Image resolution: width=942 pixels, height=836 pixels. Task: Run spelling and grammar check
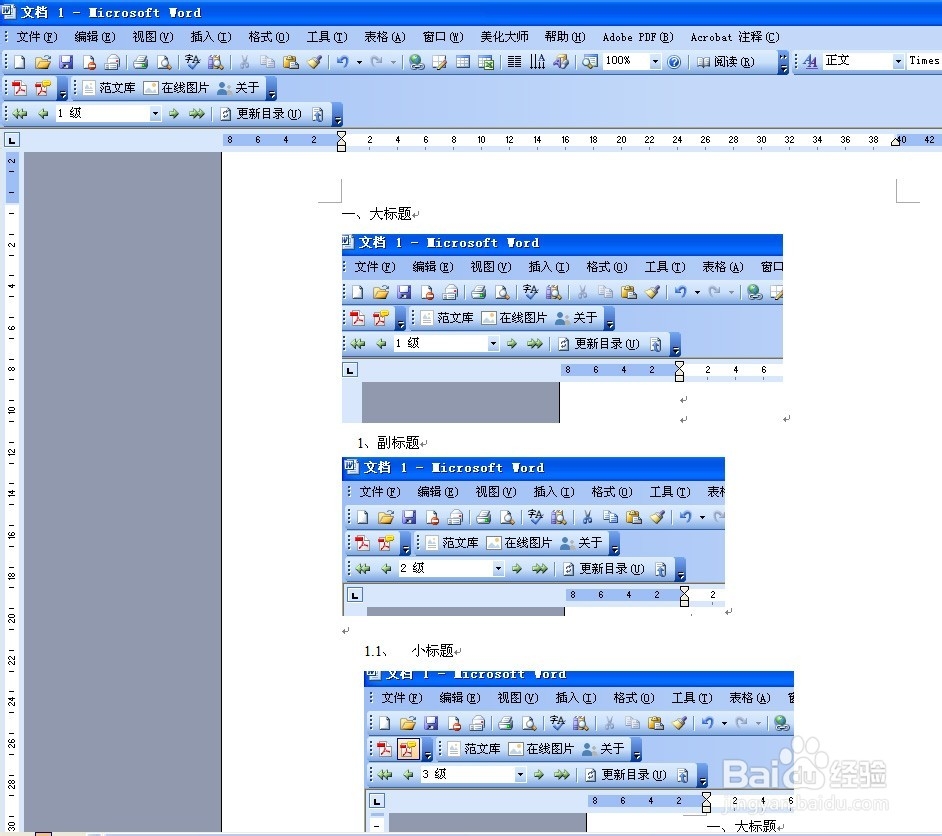click(192, 62)
